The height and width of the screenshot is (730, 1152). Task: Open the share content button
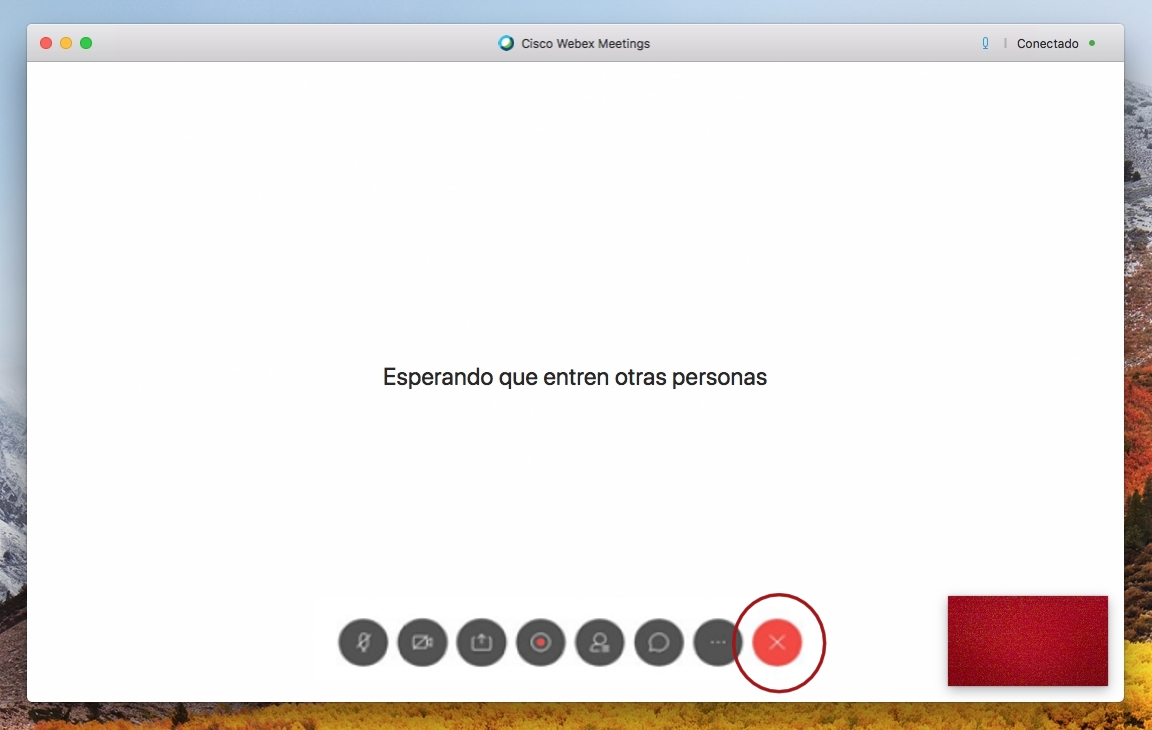(x=481, y=642)
